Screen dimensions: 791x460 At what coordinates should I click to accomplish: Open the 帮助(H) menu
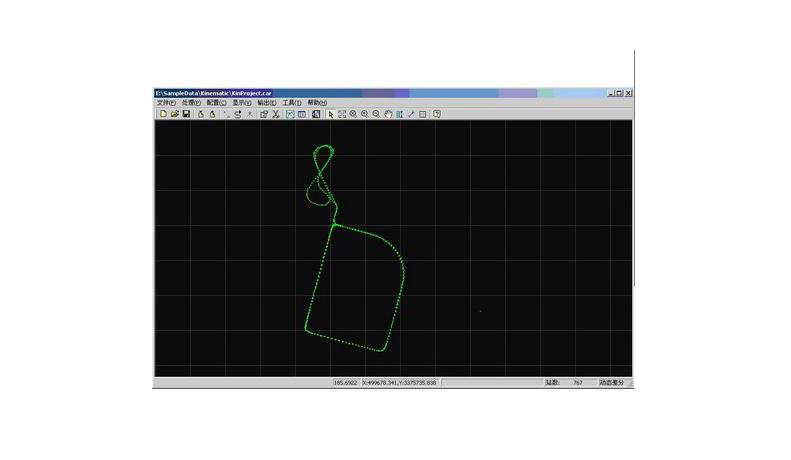tap(317, 102)
